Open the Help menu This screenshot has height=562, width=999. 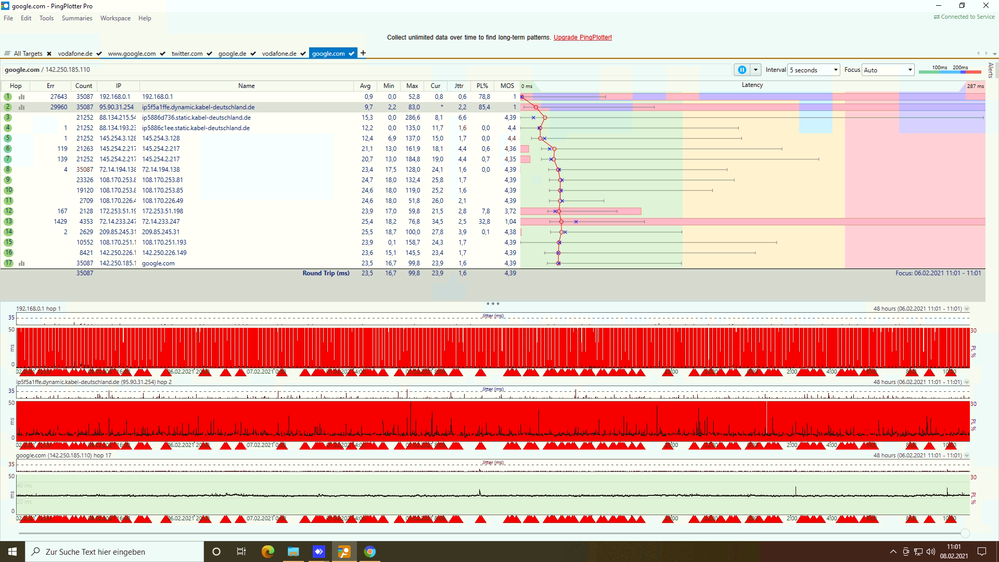[145, 18]
